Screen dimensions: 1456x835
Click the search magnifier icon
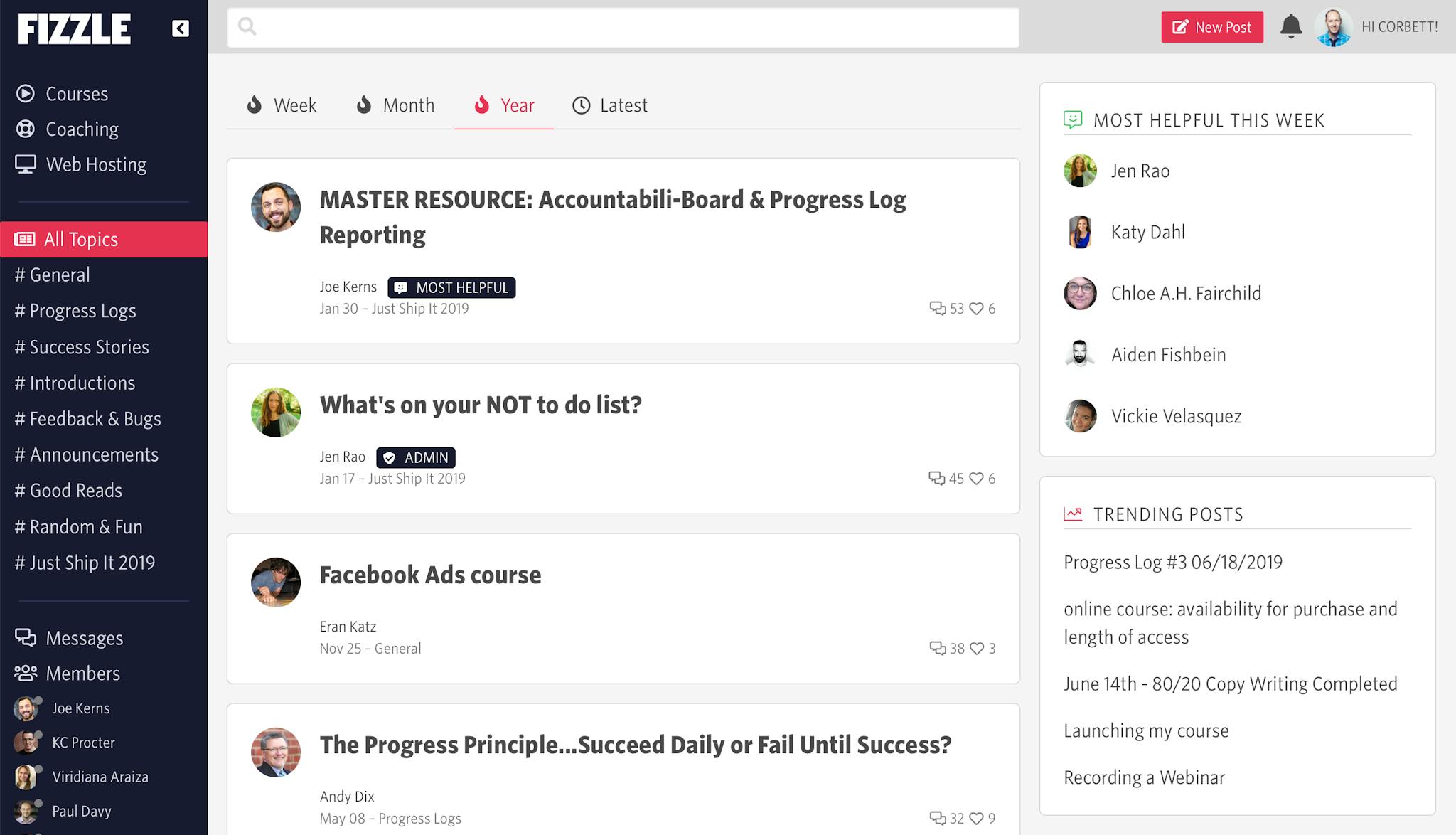click(x=247, y=27)
